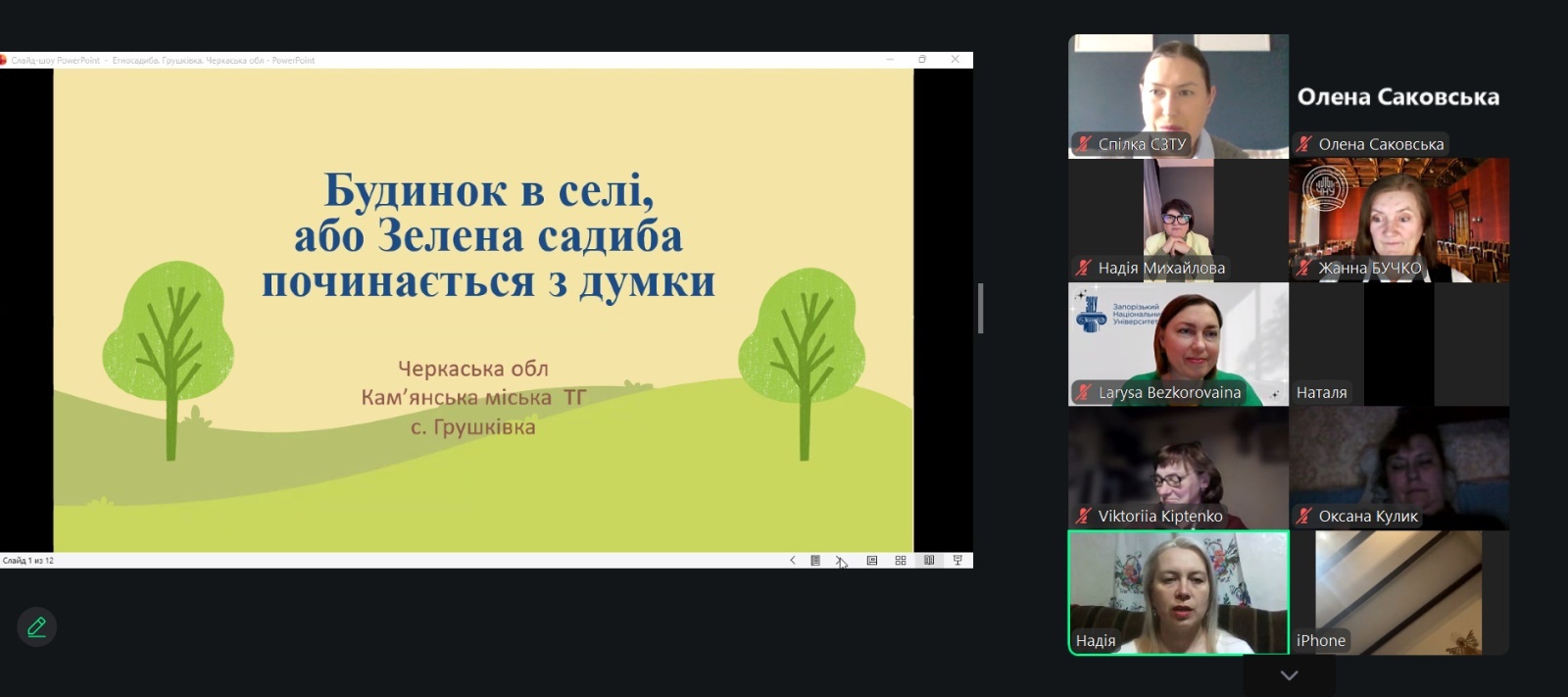Click muted mic icon on Надія Михайлова
Viewport: 1568px width, 697px height.
pos(1084,268)
